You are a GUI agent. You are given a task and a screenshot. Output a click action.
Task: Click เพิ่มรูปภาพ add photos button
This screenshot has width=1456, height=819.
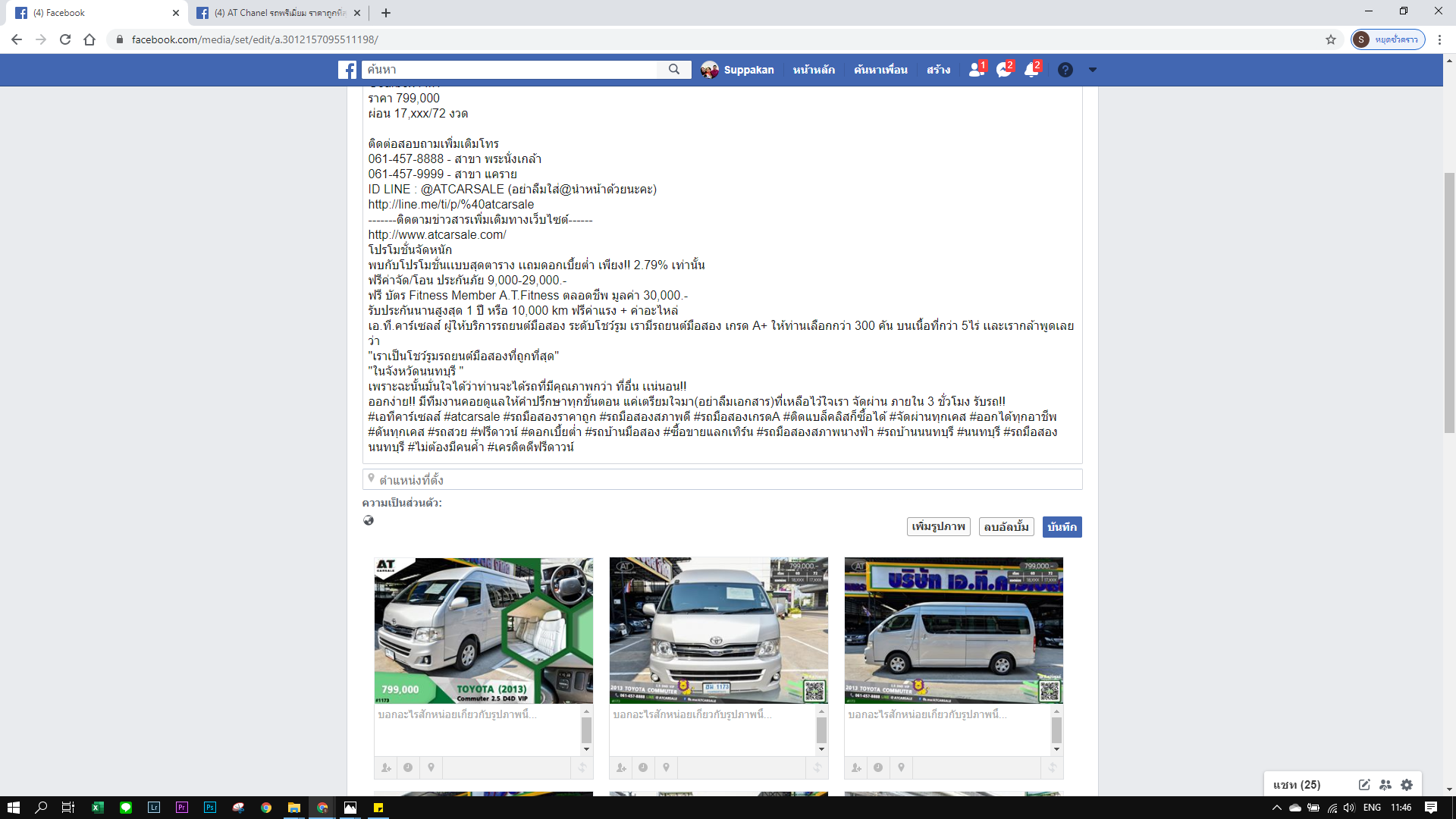pyautogui.click(x=938, y=527)
